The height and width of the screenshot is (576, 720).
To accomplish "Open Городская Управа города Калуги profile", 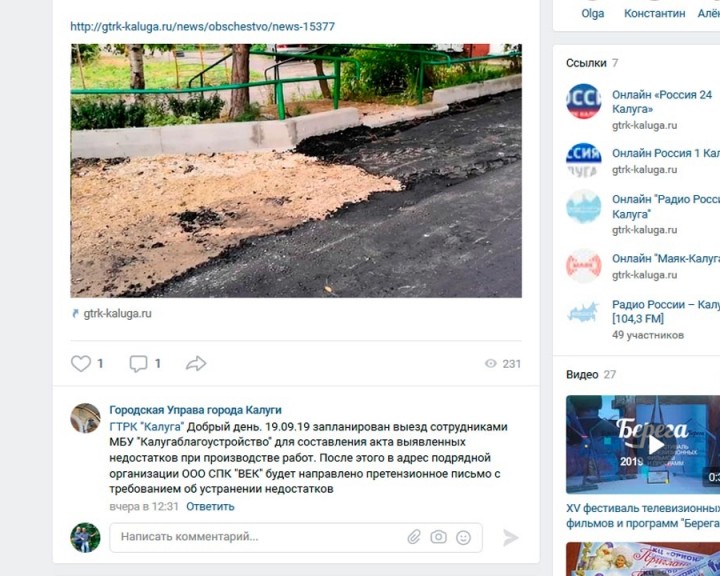I will pyautogui.click(x=196, y=410).
